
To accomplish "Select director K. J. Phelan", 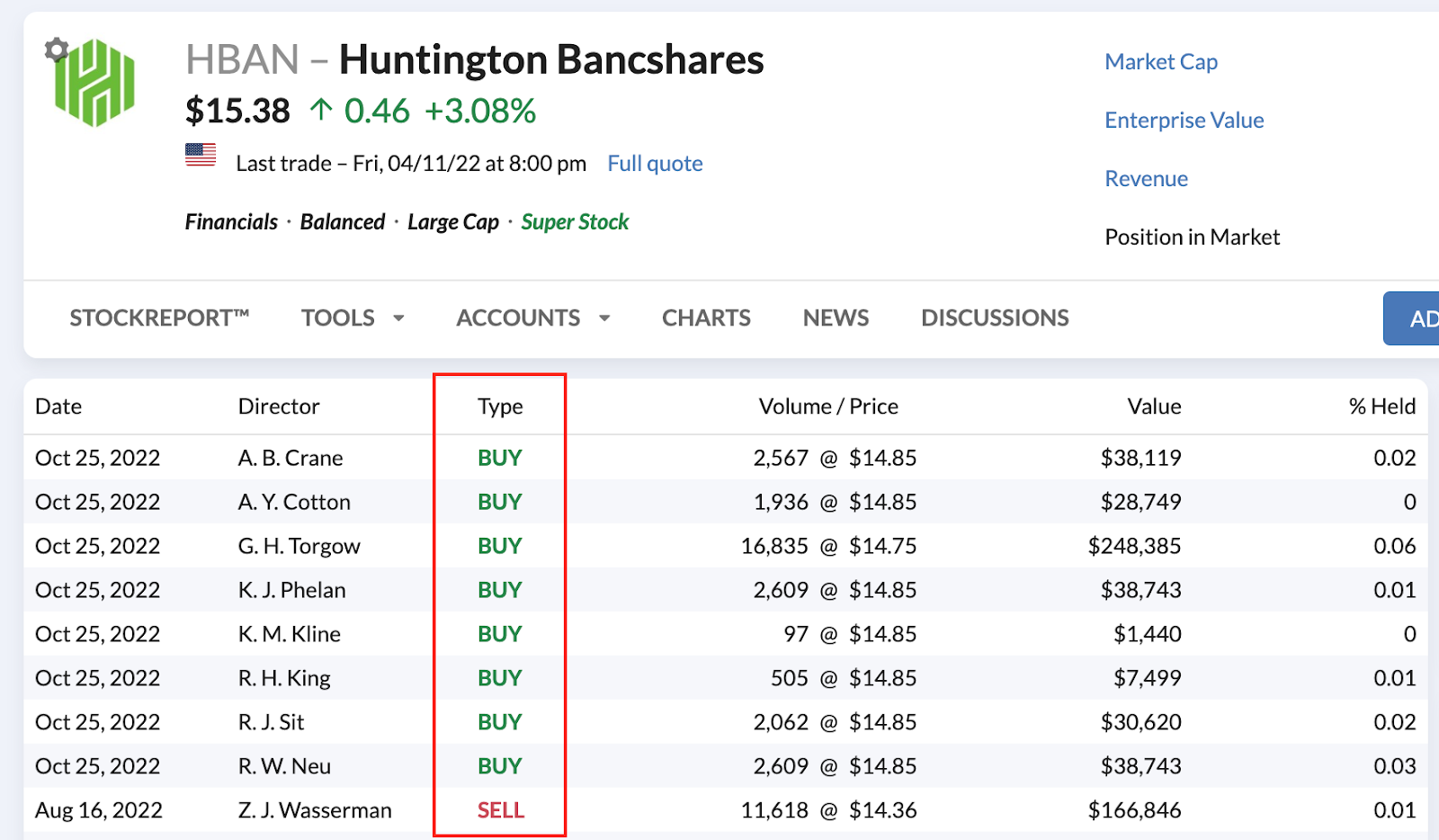I will coord(292,591).
